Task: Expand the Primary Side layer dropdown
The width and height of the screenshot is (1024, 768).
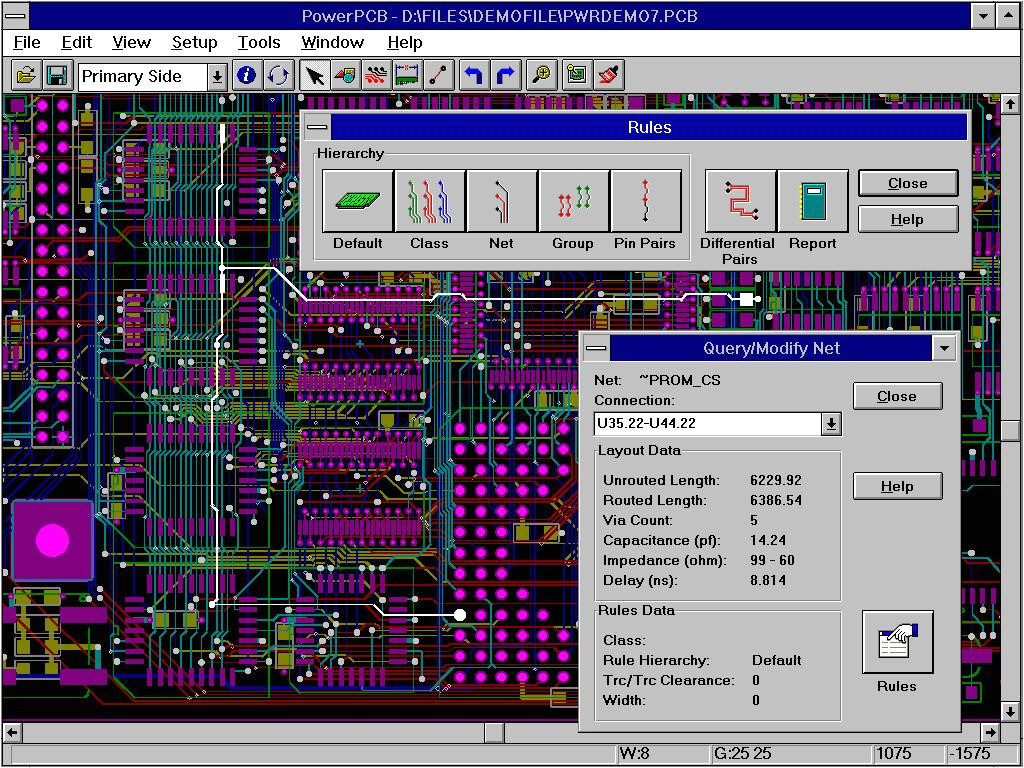Action: pyautogui.click(x=217, y=77)
